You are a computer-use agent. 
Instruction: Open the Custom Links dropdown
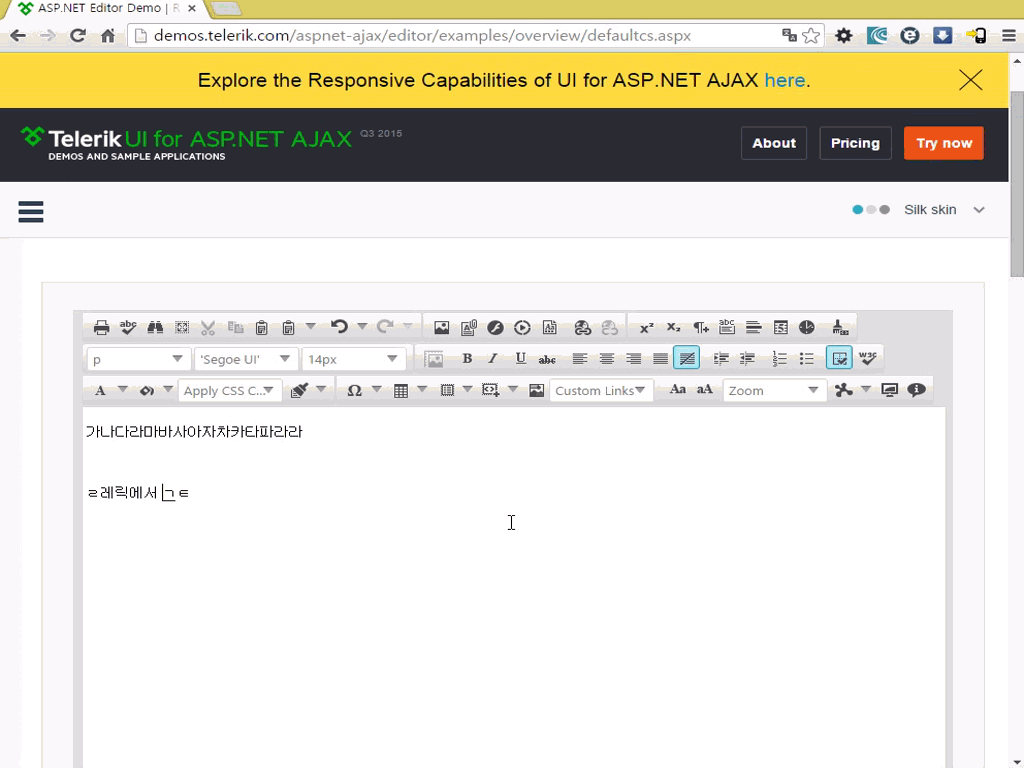[601, 391]
